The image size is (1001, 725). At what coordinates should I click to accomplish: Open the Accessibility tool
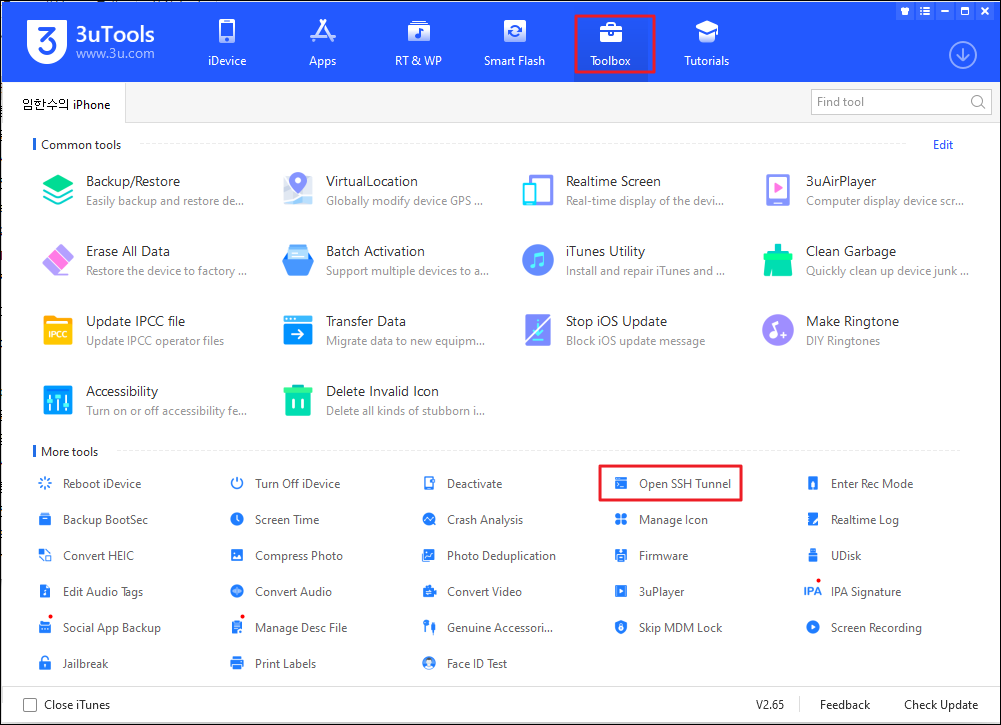point(144,401)
